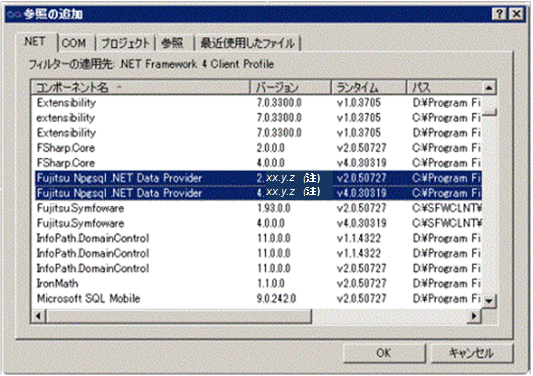Select the IronMath component row
Viewport: 533px width, 376px height.
coord(258,283)
